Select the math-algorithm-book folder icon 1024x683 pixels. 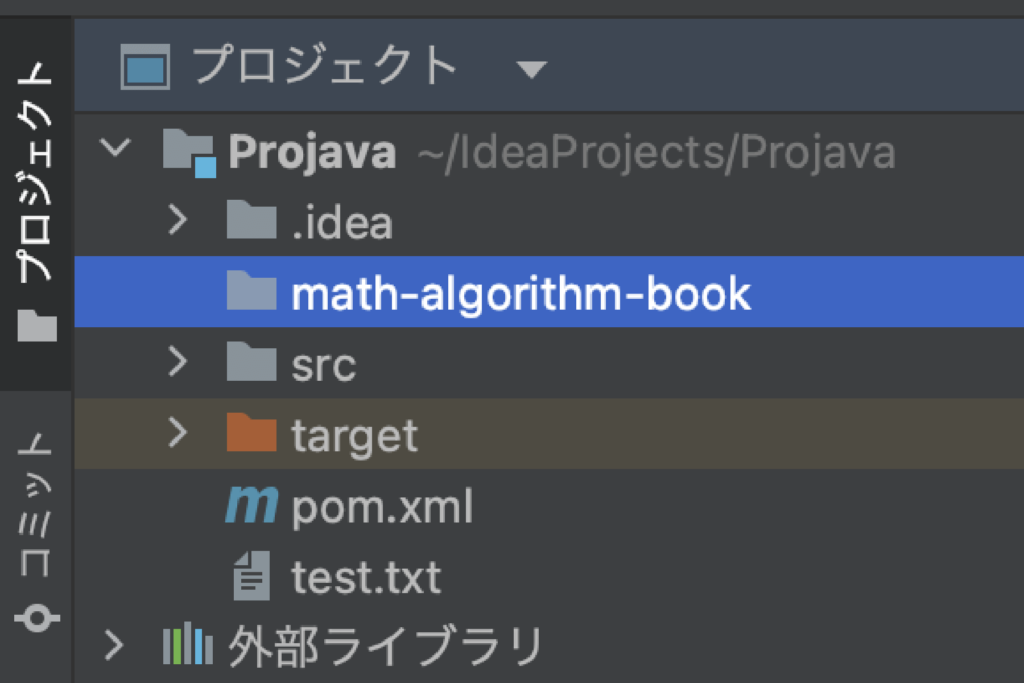251,292
